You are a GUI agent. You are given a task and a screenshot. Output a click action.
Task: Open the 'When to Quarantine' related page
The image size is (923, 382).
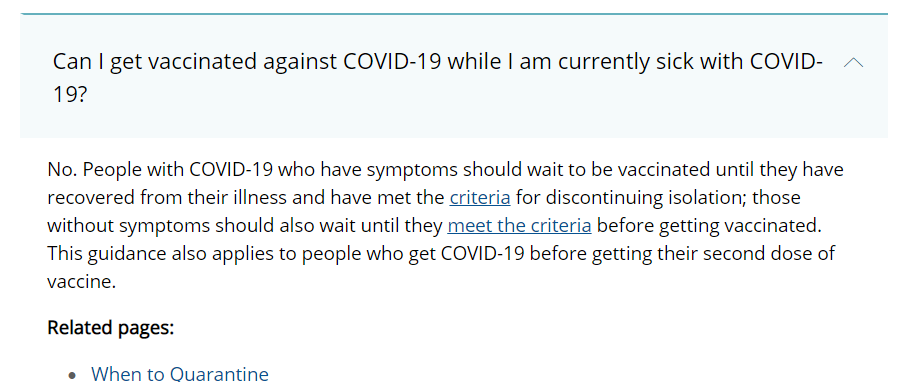(x=180, y=374)
